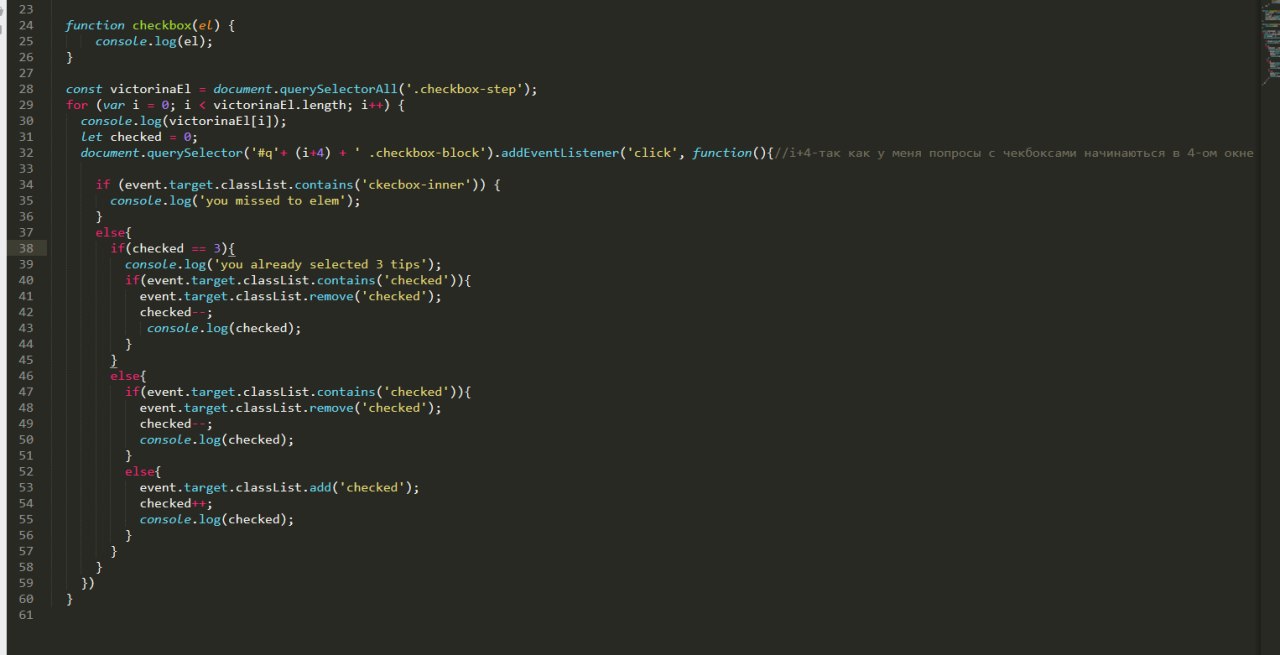
Task: Click line number 45 in the gutter
Action: 26,360
